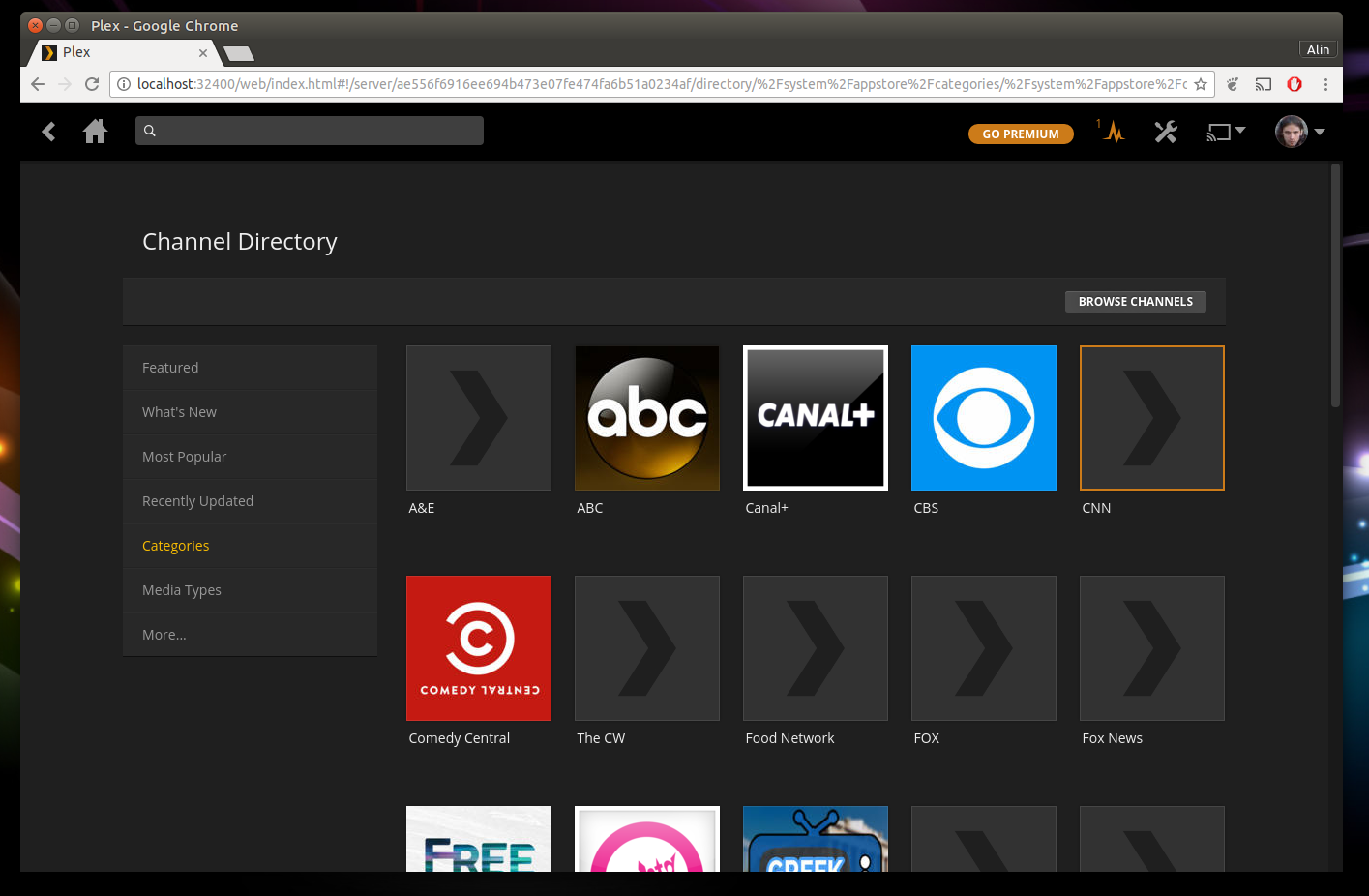The image size is (1369, 896).
Task: View site information icon beside localhost
Action: pos(124,84)
